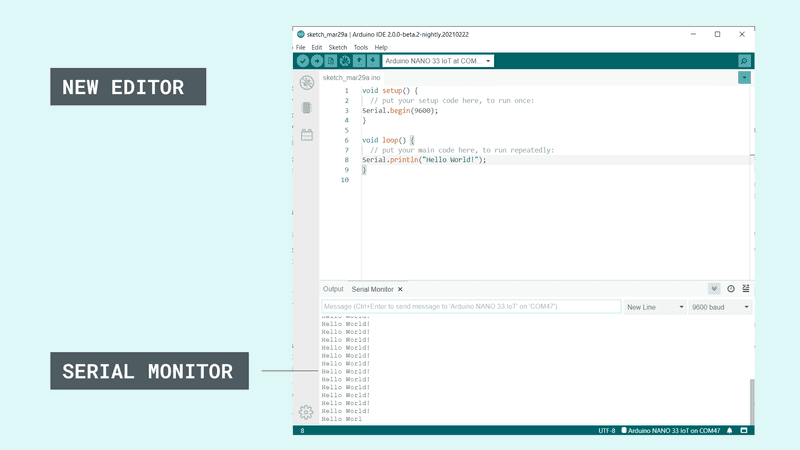
Task: Toggle autoscroll icon in Serial Monitor
Action: tap(714, 289)
